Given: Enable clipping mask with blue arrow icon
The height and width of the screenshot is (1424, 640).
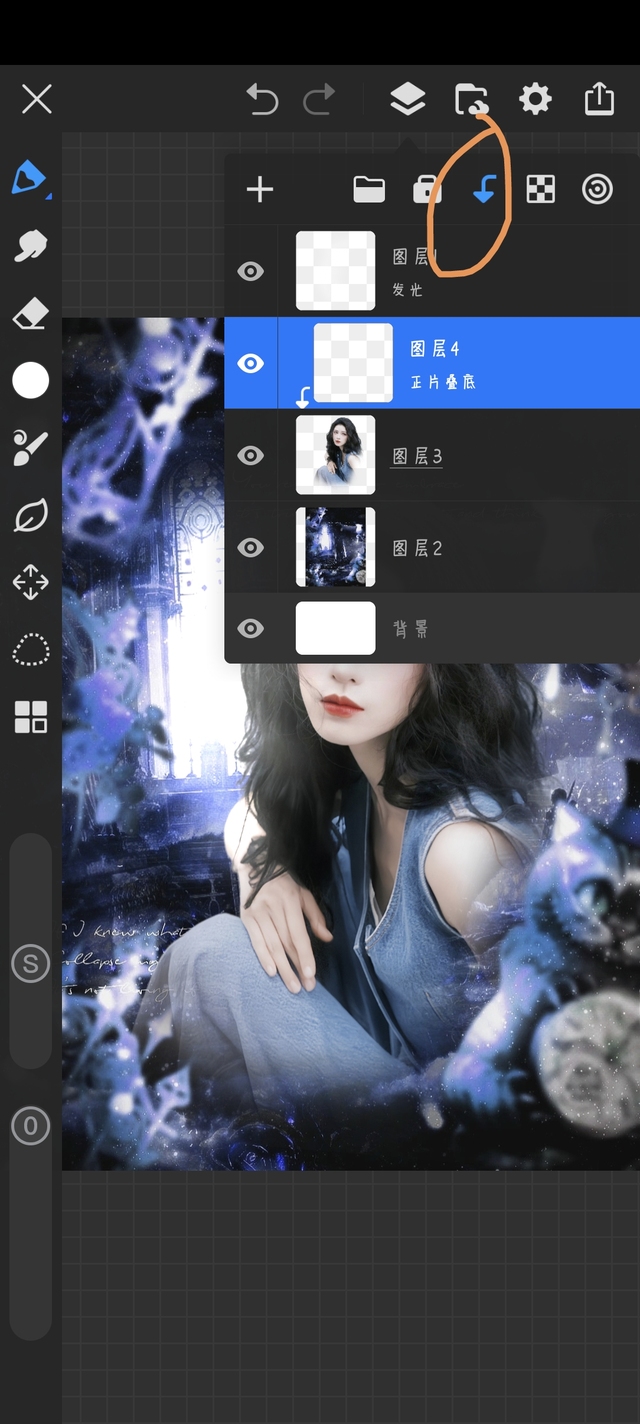Looking at the screenshot, I should [x=484, y=189].
